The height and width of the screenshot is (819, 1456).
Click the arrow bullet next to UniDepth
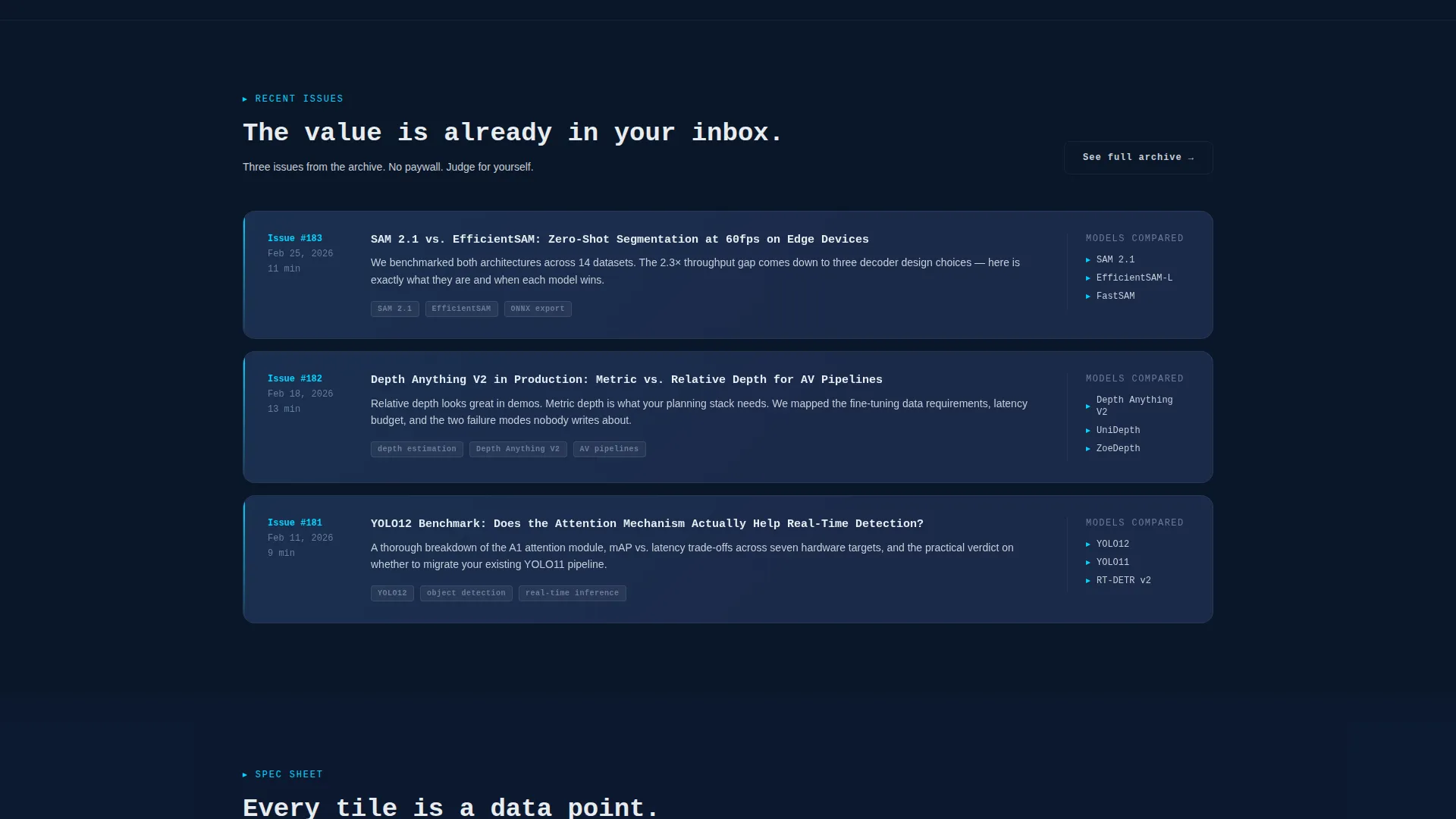click(x=1088, y=431)
